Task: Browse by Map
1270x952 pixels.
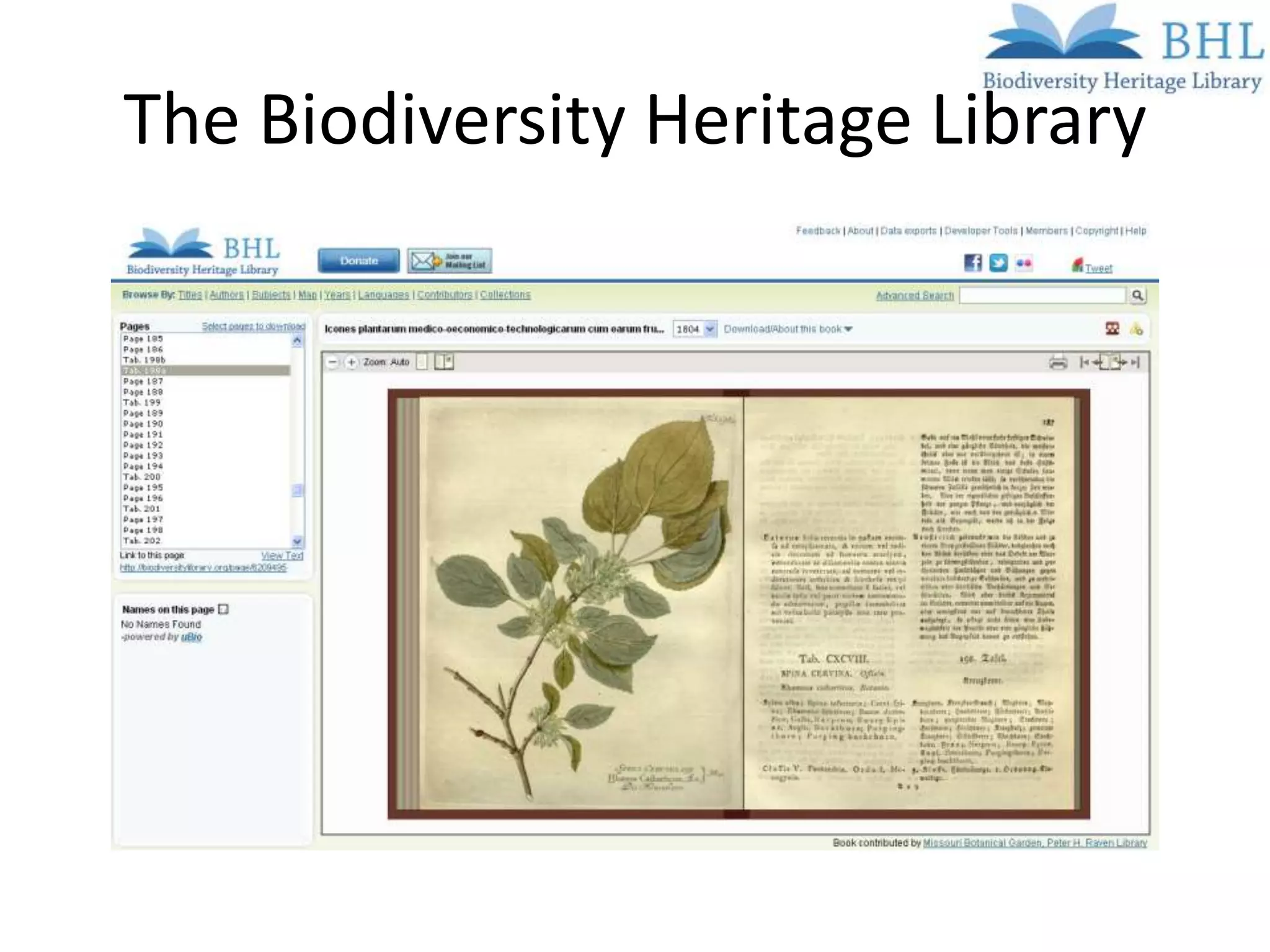Action: 308,295
